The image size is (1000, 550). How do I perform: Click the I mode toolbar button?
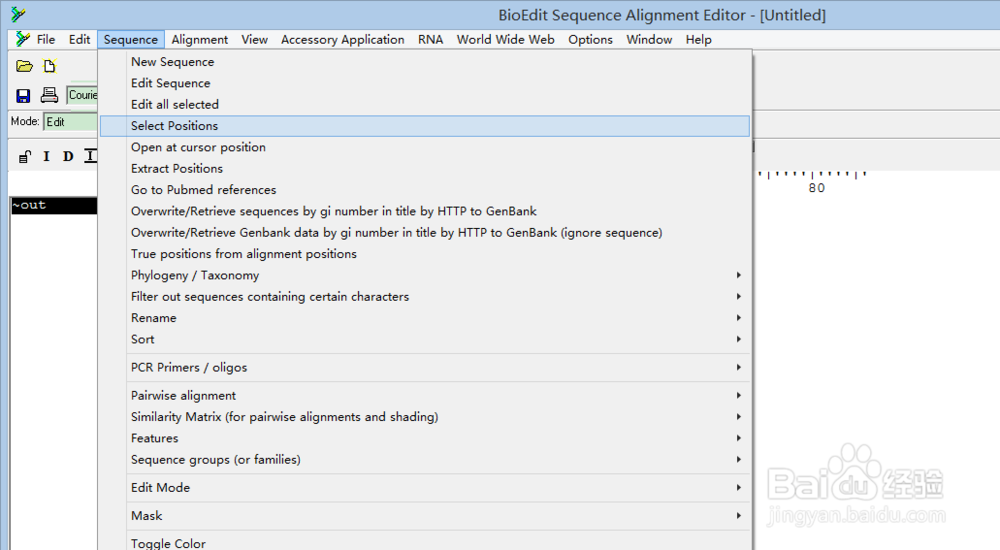tap(46, 156)
